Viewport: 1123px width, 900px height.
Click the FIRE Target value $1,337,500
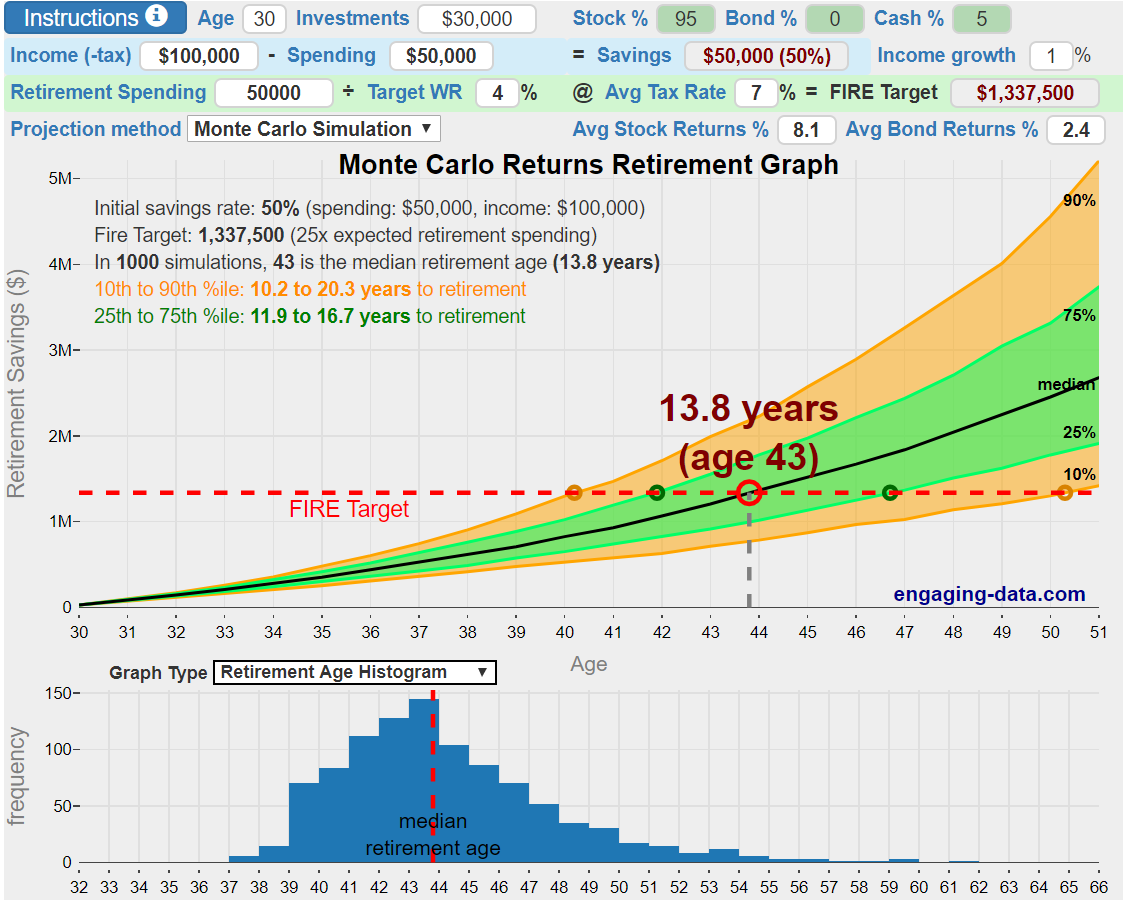(1025, 93)
